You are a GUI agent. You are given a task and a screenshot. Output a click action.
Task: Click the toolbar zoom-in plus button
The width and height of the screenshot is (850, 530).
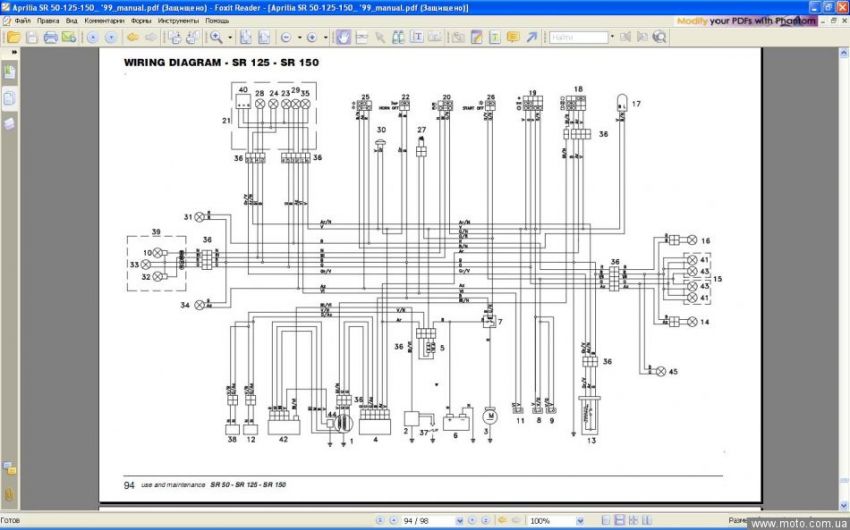pos(312,37)
